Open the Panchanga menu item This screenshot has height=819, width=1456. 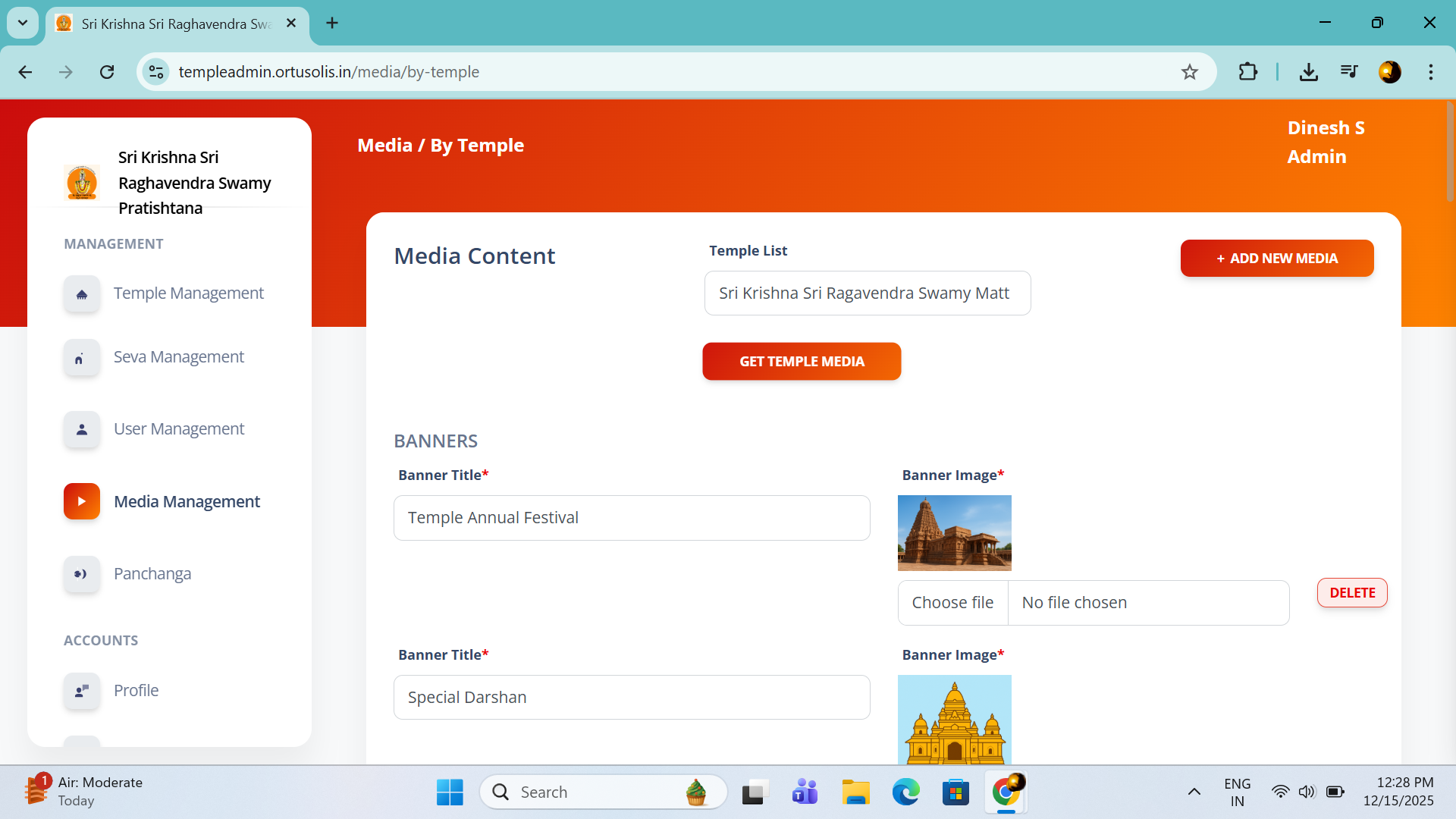pyautogui.click(x=152, y=574)
